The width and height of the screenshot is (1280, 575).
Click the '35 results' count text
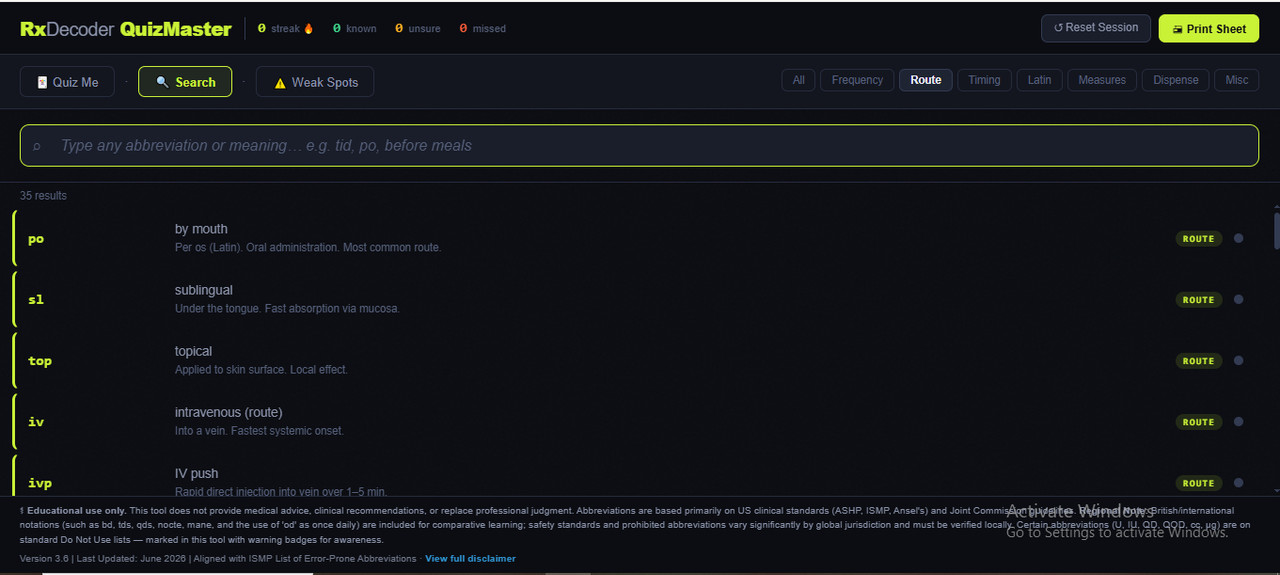[43, 196]
